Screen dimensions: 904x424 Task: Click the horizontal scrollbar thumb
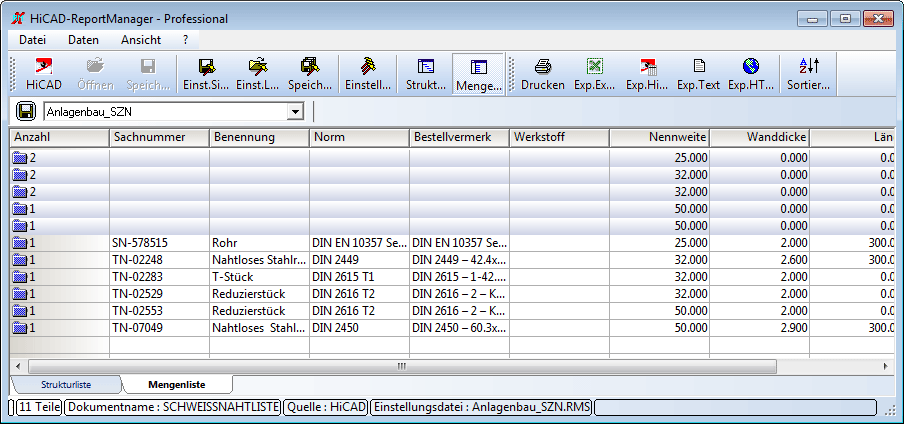tap(402, 366)
